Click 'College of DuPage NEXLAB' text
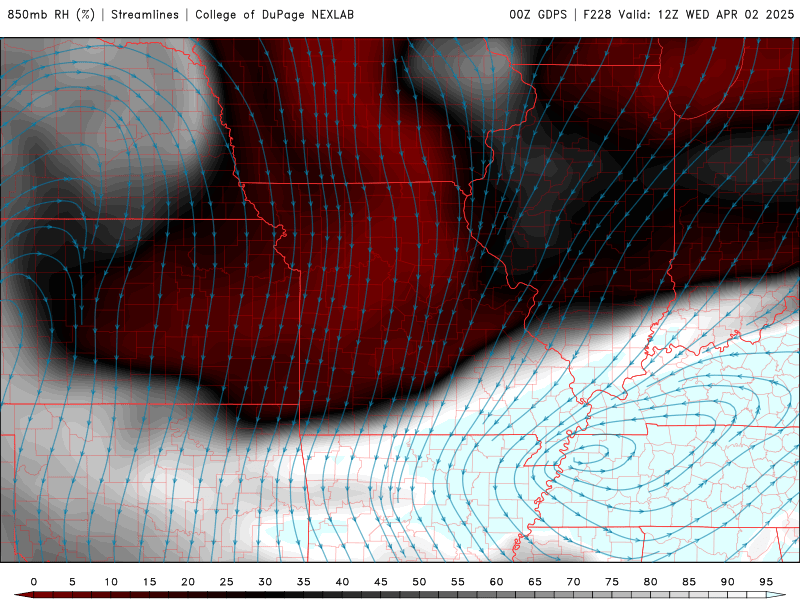Viewport: 800px width, 600px height. point(274,14)
